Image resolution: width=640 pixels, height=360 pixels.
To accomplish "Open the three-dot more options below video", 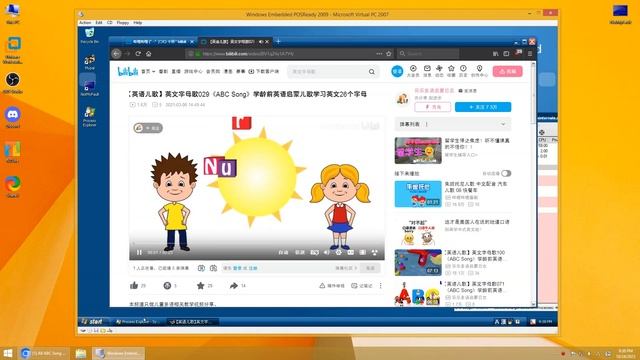I will coord(380,286).
